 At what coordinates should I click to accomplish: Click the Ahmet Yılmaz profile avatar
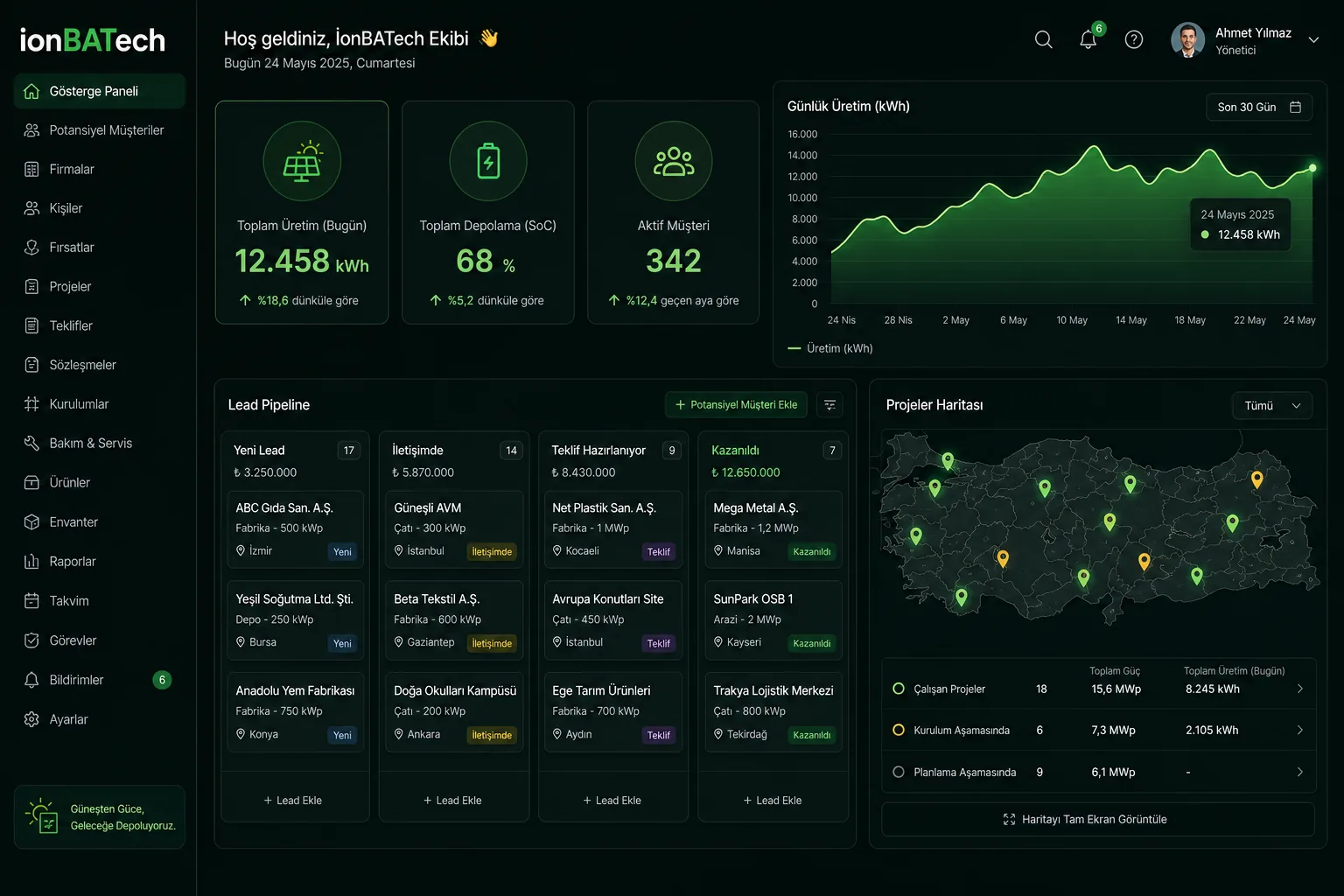tap(1187, 40)
